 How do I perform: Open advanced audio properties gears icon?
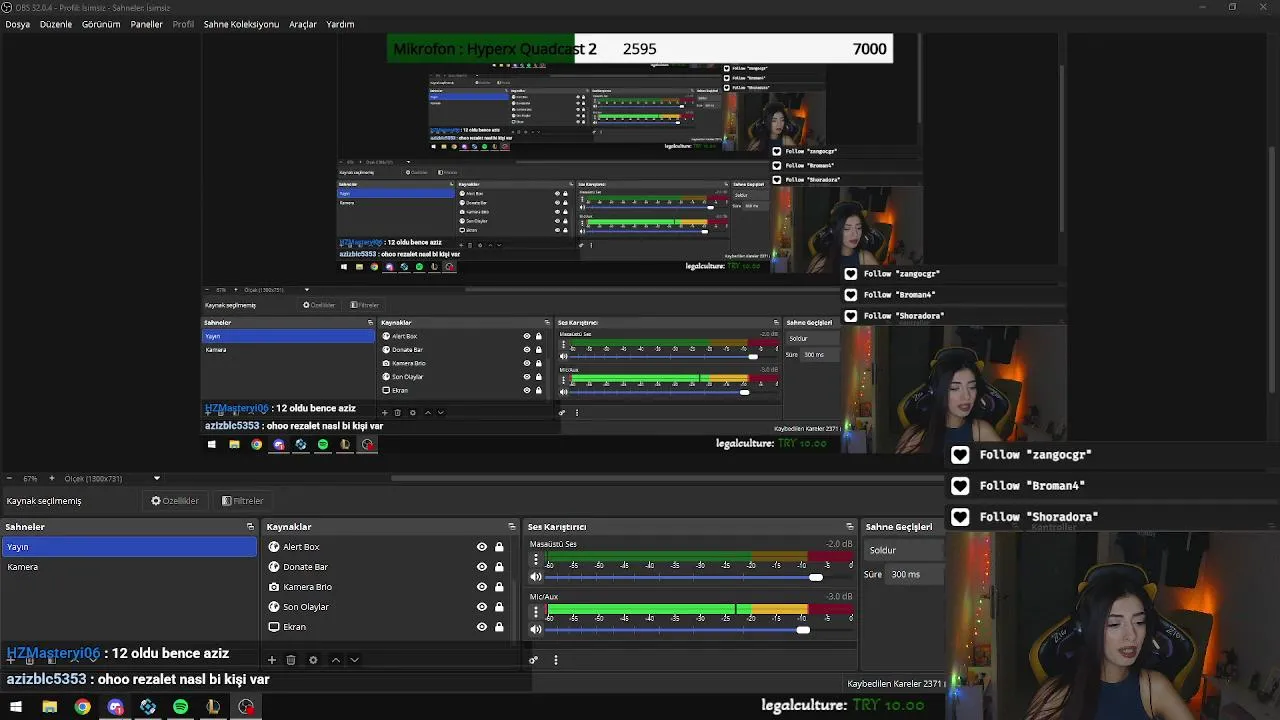click(x=534, y=660)
